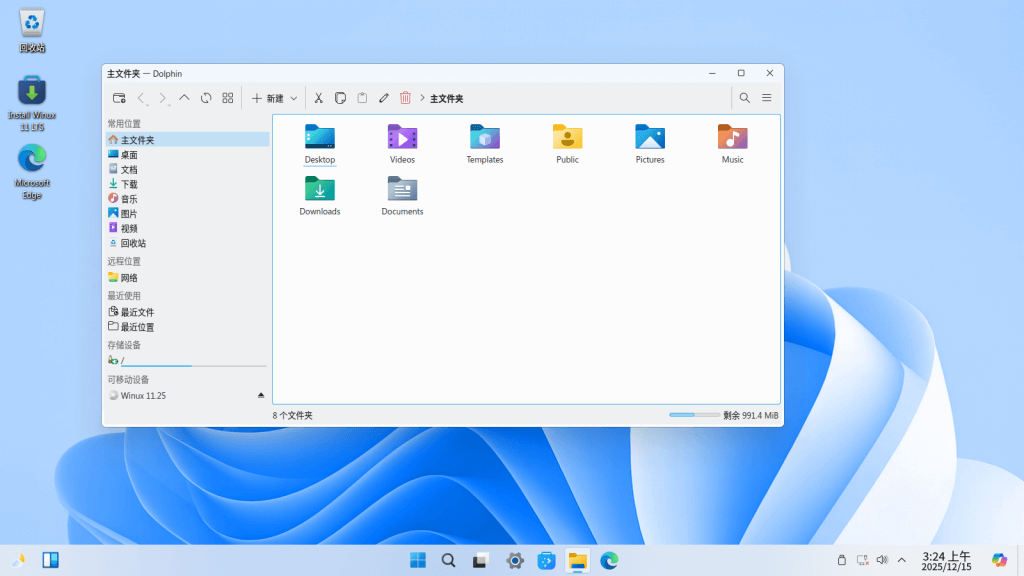Expand the breadcrumb chevron before 主文件夹
The height and width of the screenshot is (576, 1024).
(423, 98)
